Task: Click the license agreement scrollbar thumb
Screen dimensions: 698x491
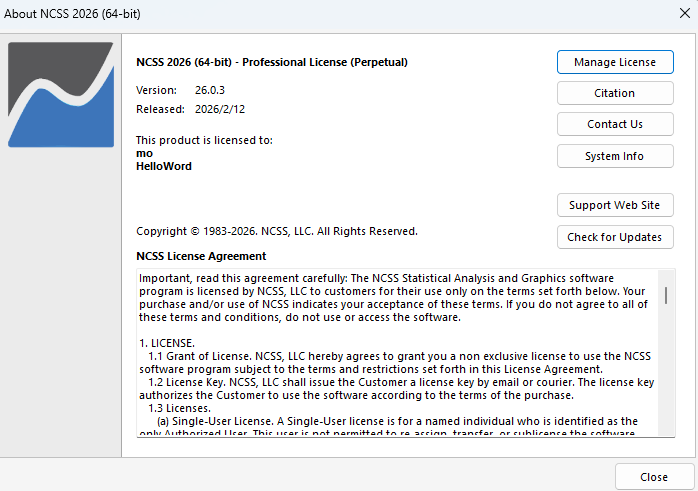Action: 666,296
